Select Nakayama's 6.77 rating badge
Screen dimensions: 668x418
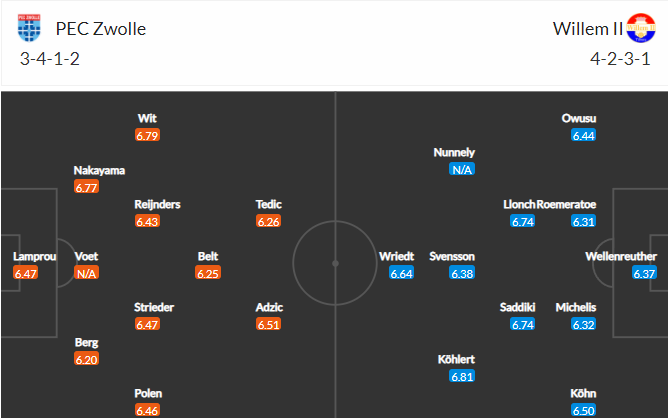coord(86,187)
